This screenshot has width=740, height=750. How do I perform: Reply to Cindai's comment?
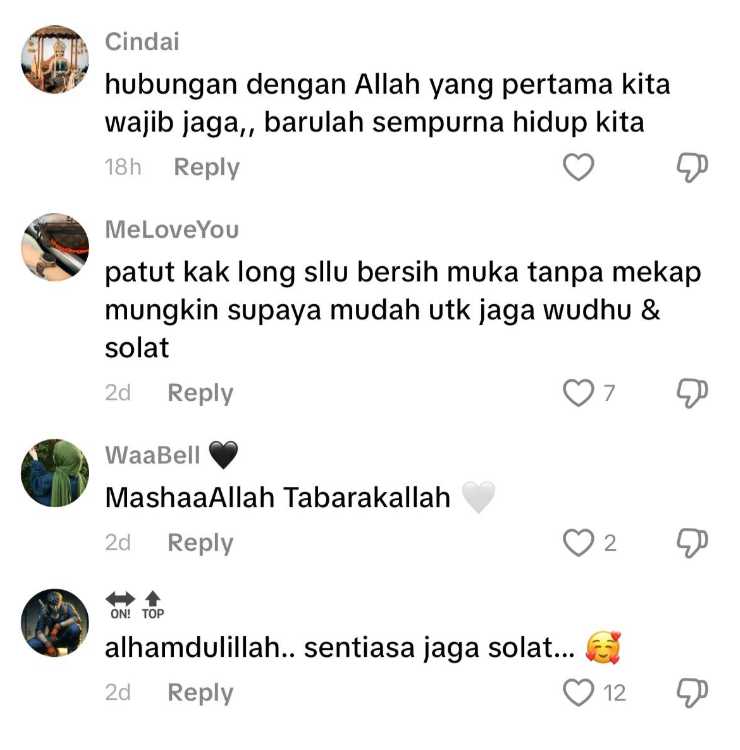pos(207,167)
